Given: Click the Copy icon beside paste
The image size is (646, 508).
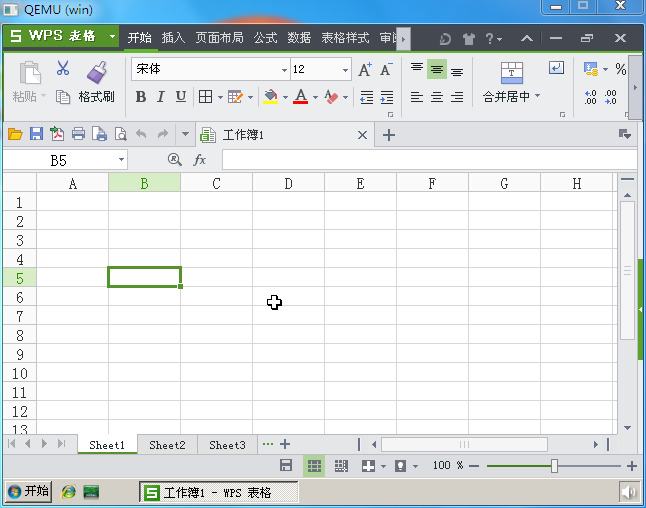Looking at the screenshot, I should [x=63, y=97].
